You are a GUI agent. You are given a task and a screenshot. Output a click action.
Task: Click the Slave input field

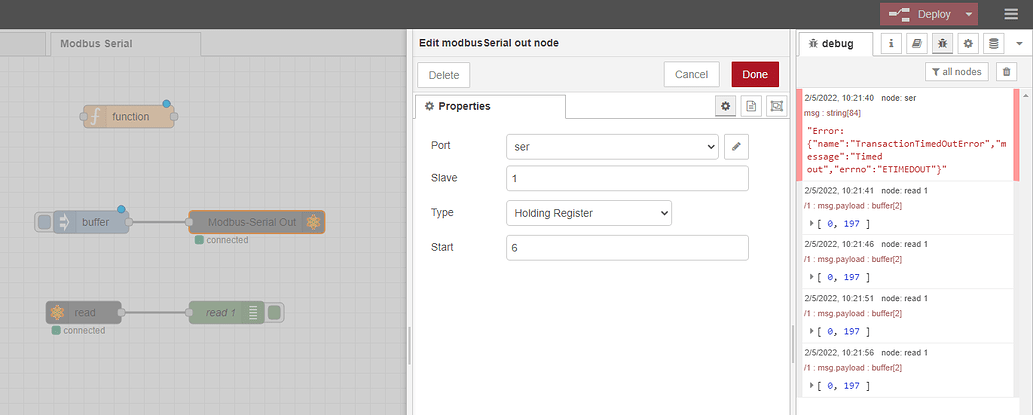pyautogui.click(x=627, y=179)
